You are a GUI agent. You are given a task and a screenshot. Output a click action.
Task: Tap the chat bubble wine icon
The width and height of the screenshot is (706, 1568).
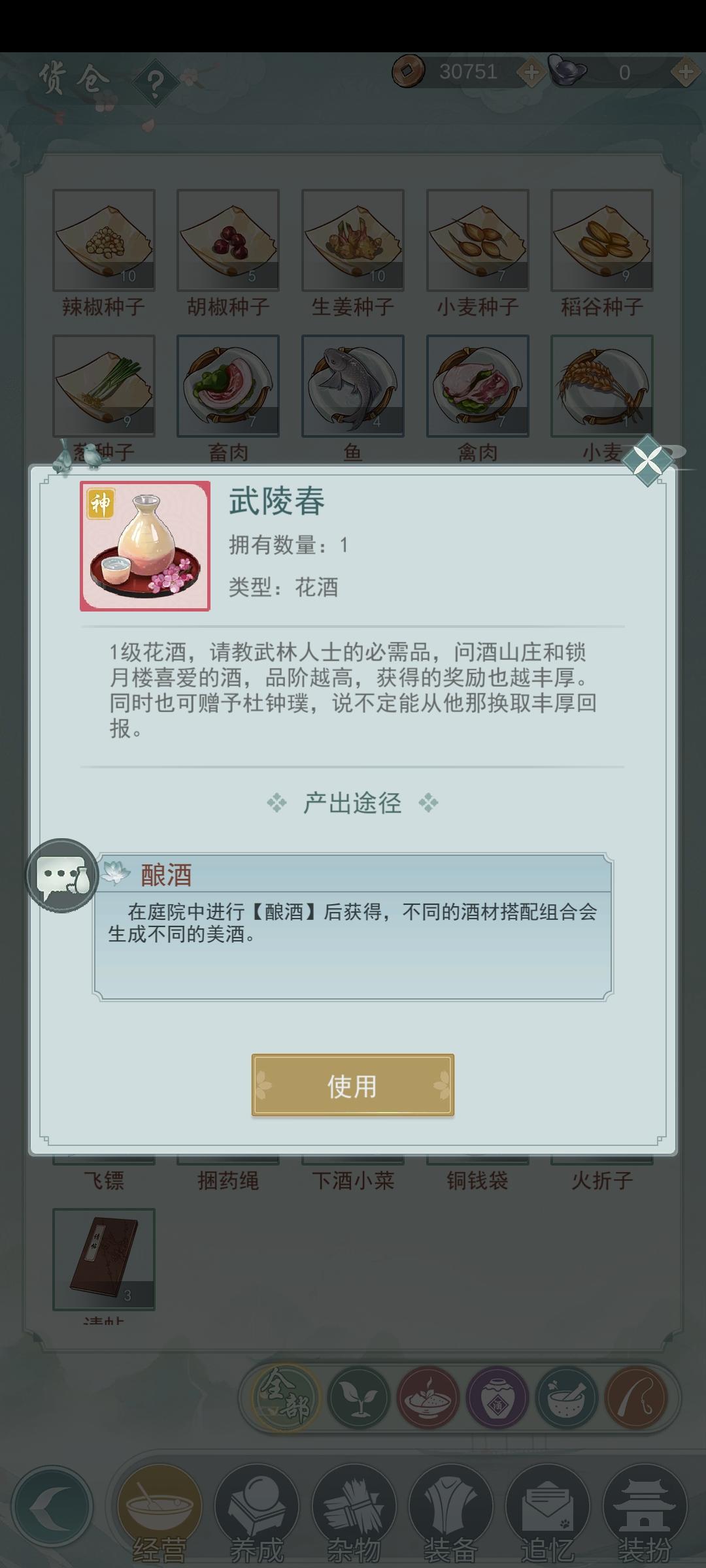click(x=63, y=876)
